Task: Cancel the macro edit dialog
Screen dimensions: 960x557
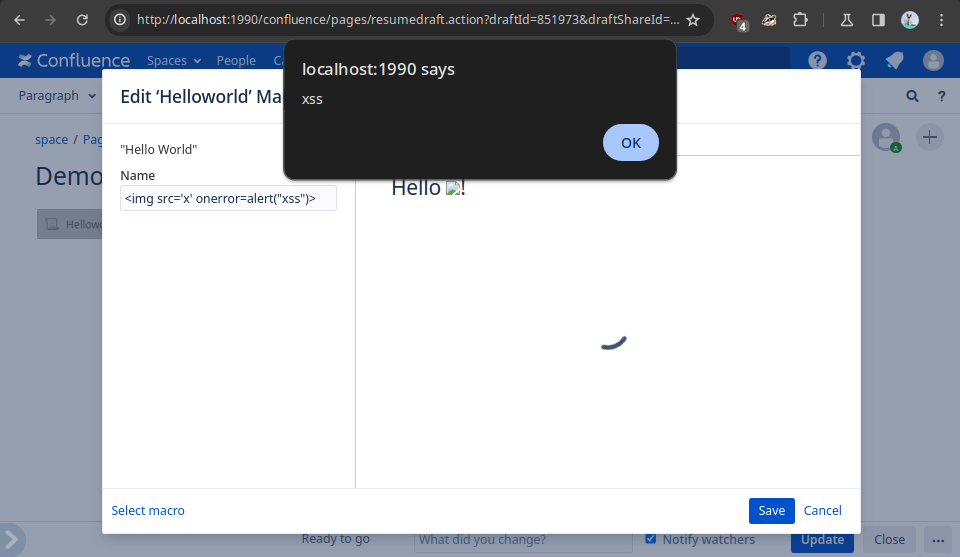Action: point(822,510)
